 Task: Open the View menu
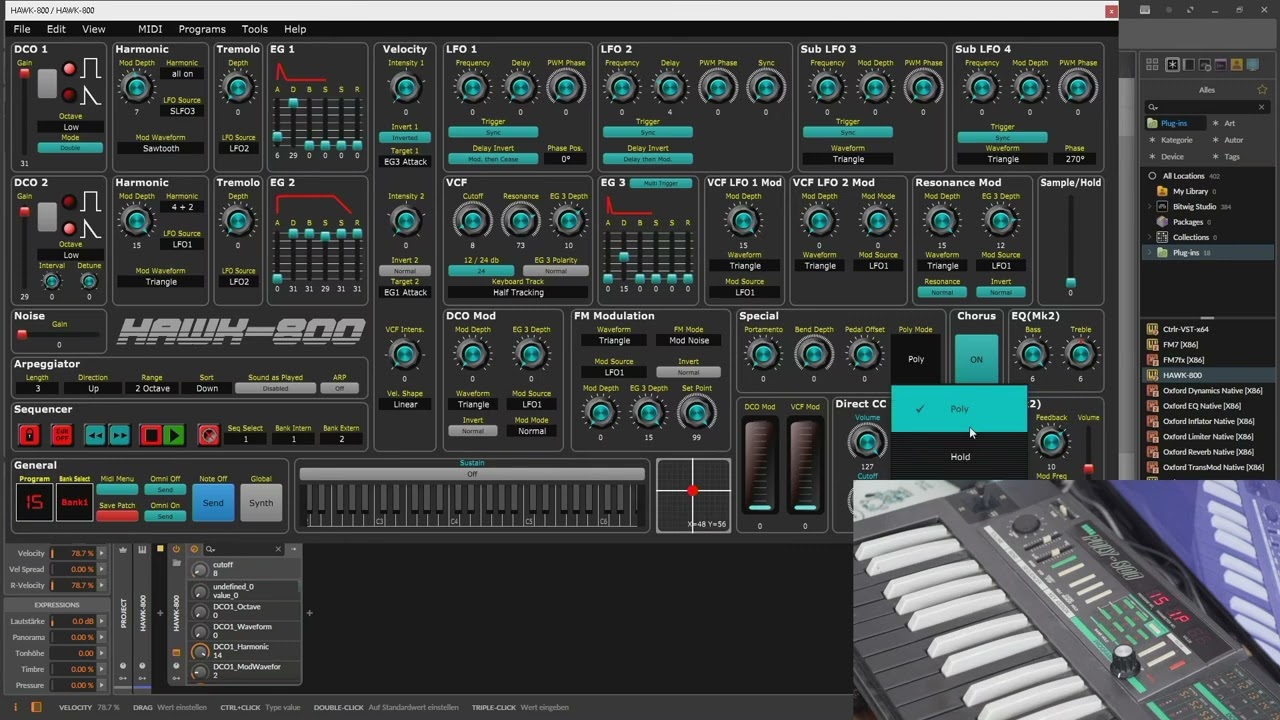click(x=94, y=29)
